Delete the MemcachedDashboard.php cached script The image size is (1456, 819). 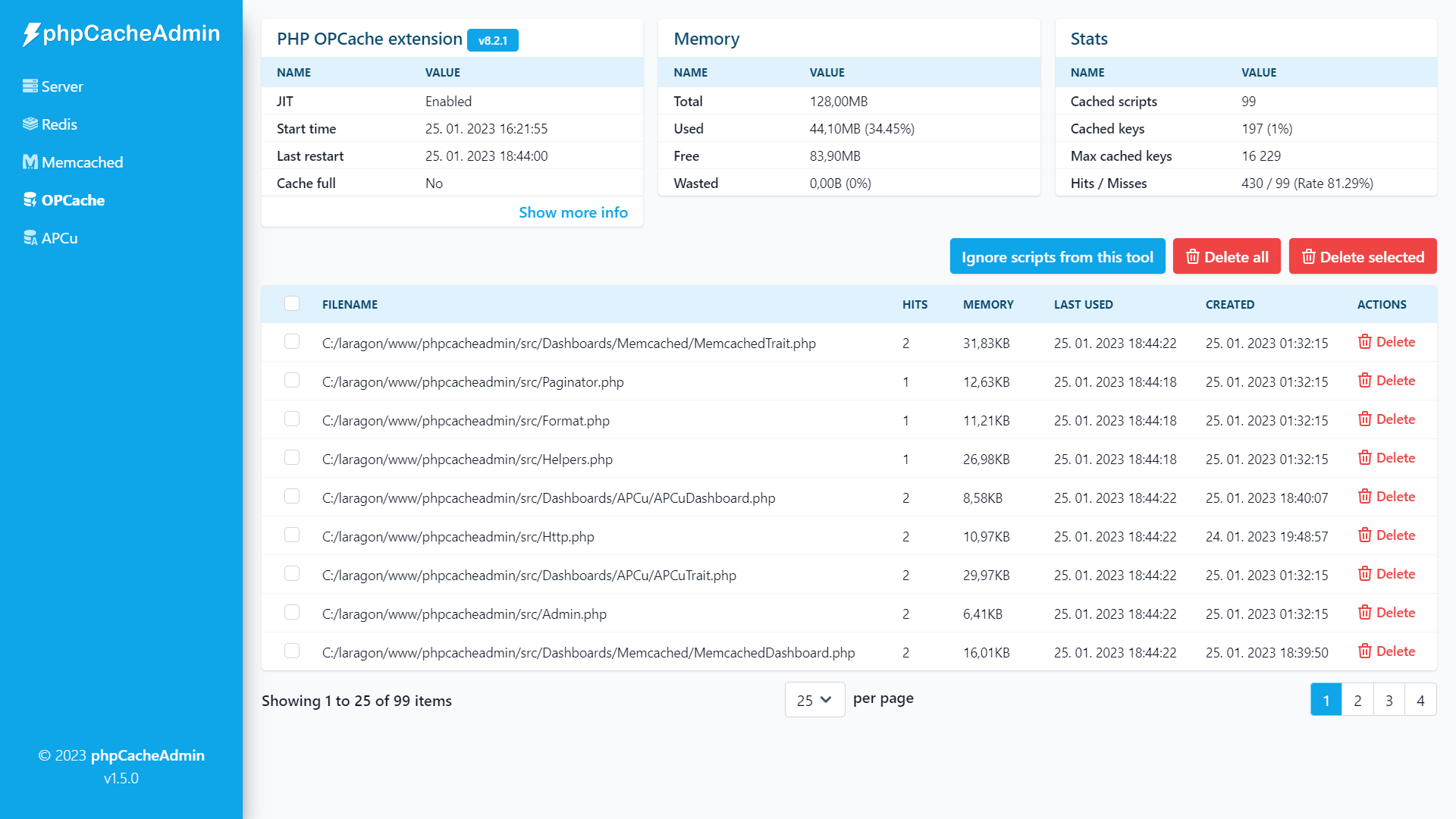tap(1386, 651)
